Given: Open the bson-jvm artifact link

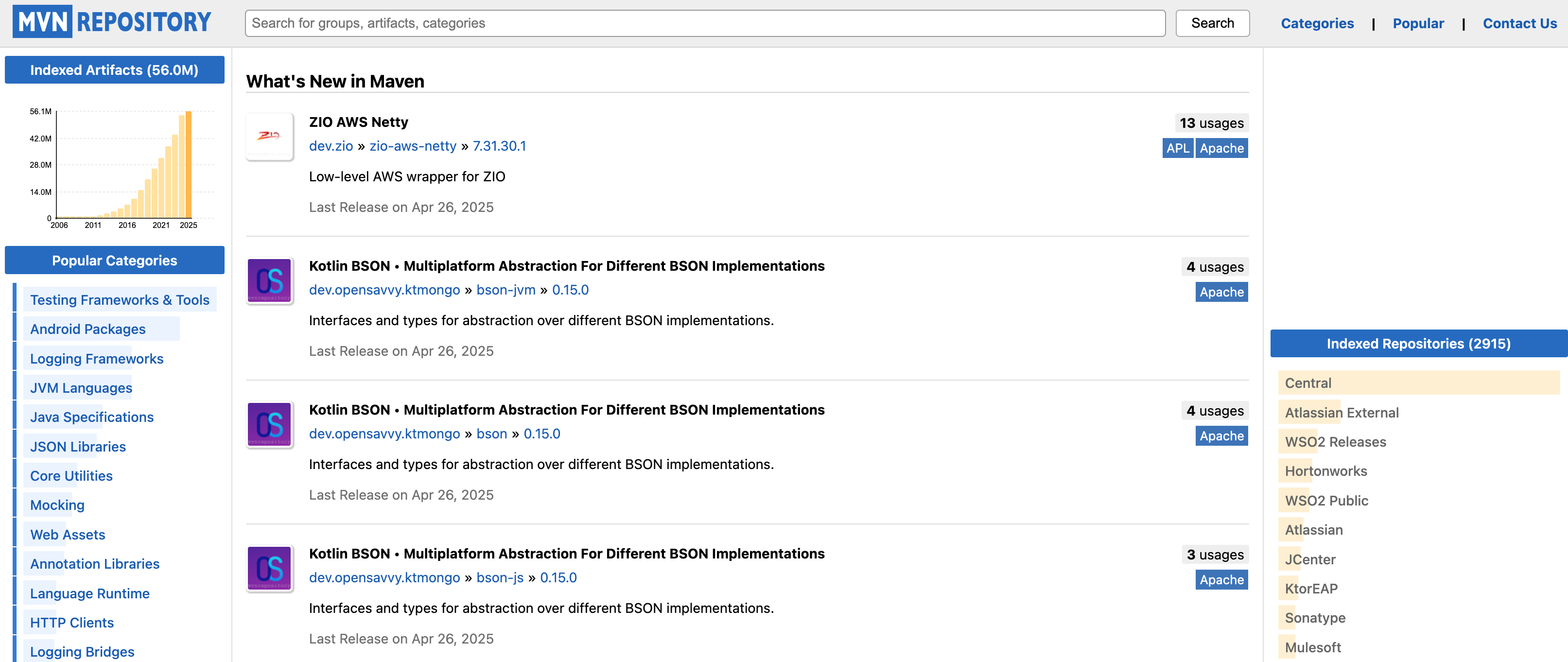Looking at the screenshot, I should 505,290.
